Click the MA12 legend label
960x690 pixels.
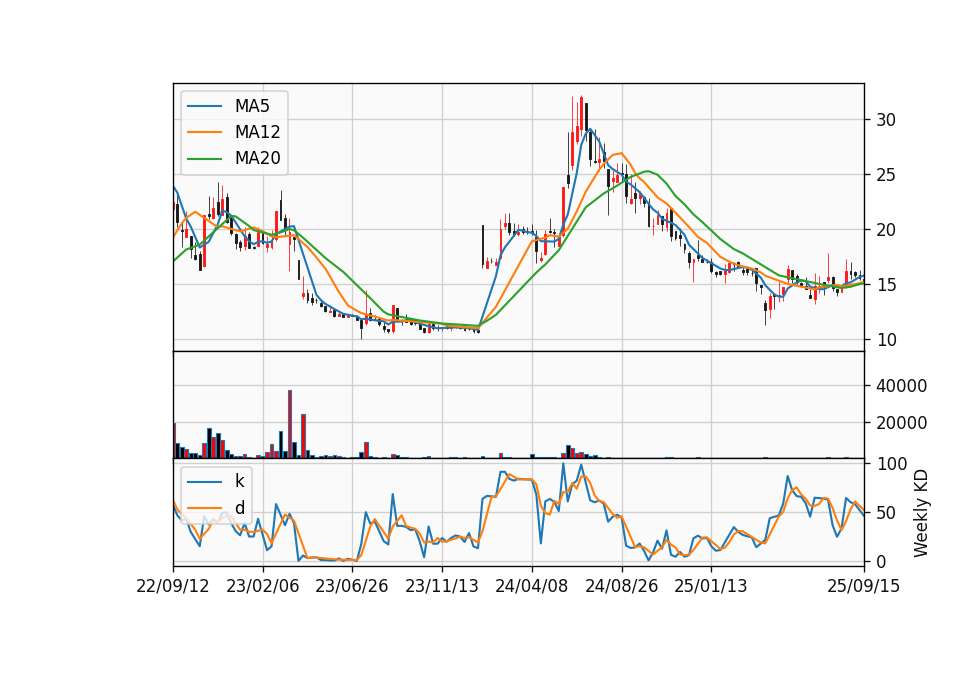[x=257, y=132]
